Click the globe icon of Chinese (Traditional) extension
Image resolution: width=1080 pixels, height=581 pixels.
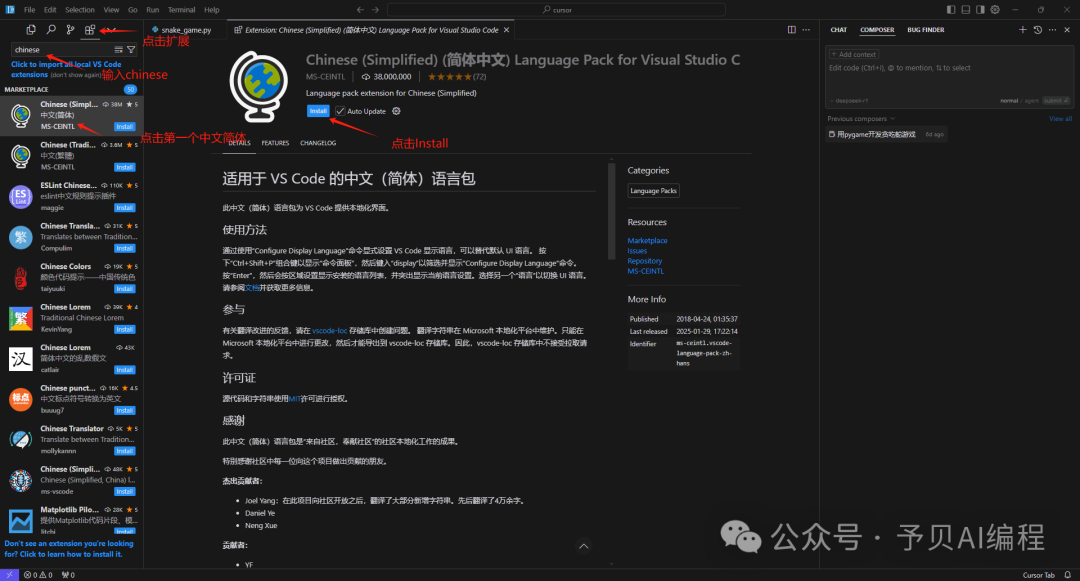(x=21, y=156)
